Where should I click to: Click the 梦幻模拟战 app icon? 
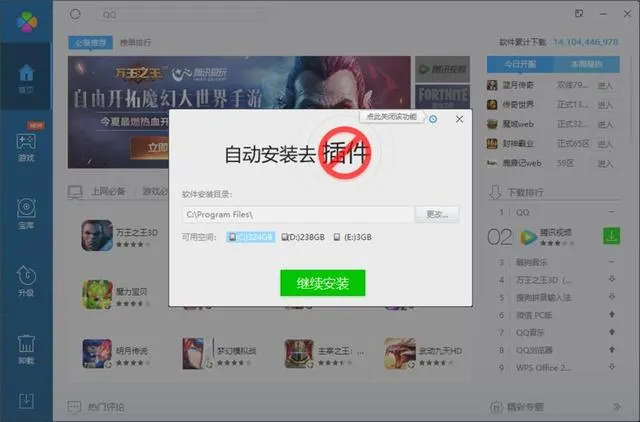198,353
